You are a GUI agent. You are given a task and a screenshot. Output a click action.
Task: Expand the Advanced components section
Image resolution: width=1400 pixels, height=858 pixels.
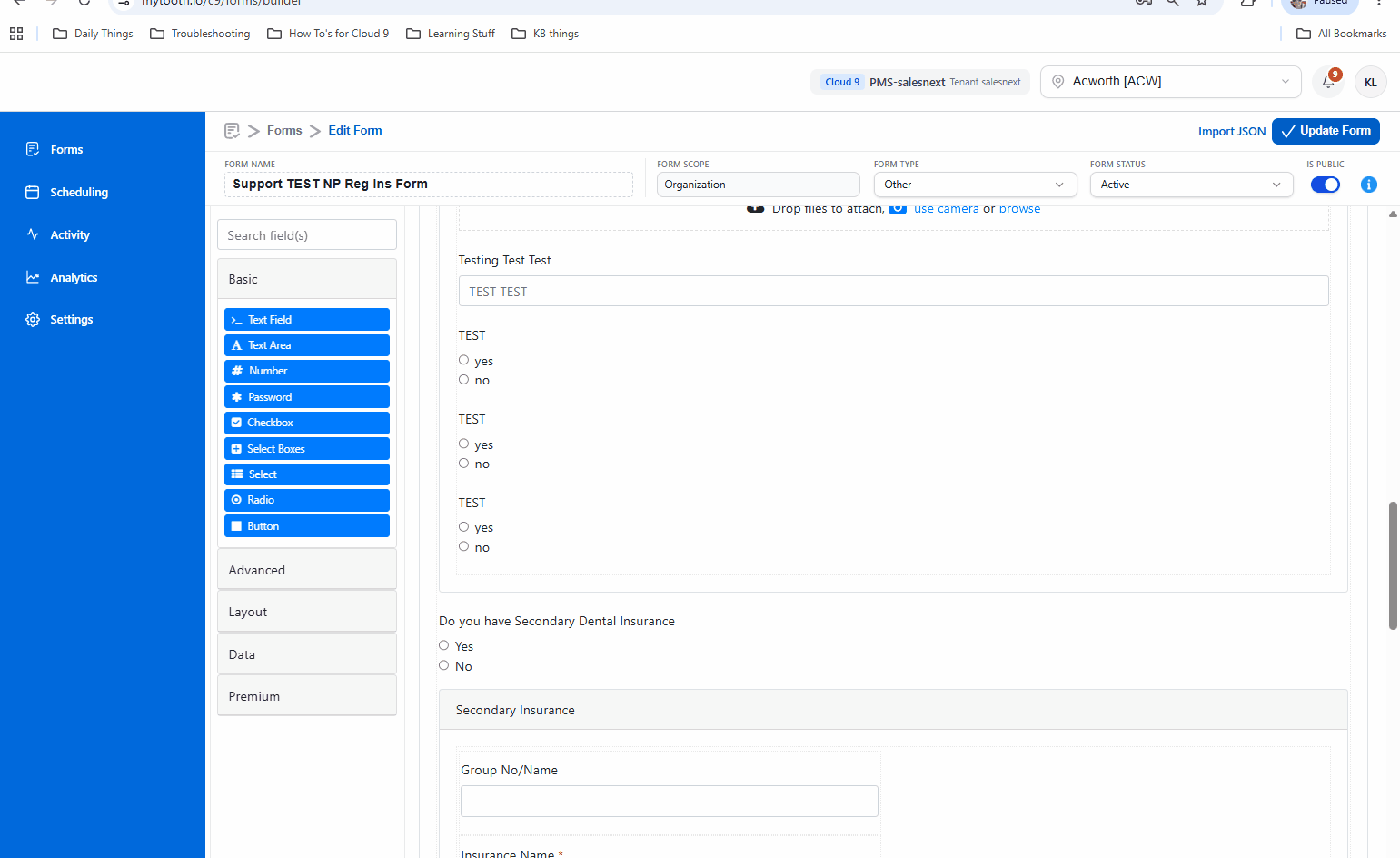(307, 570)
